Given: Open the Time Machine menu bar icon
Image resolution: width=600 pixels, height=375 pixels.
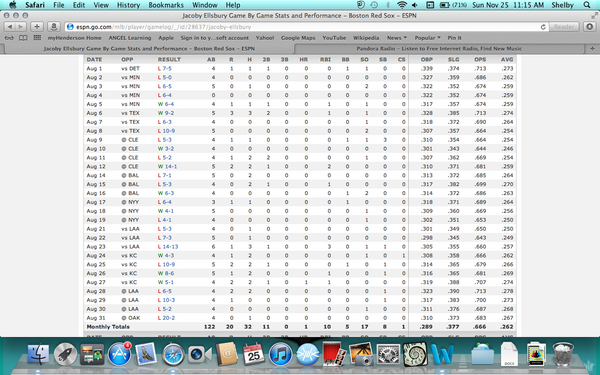Looking at the screenshot, I should [x=374, y=5].
